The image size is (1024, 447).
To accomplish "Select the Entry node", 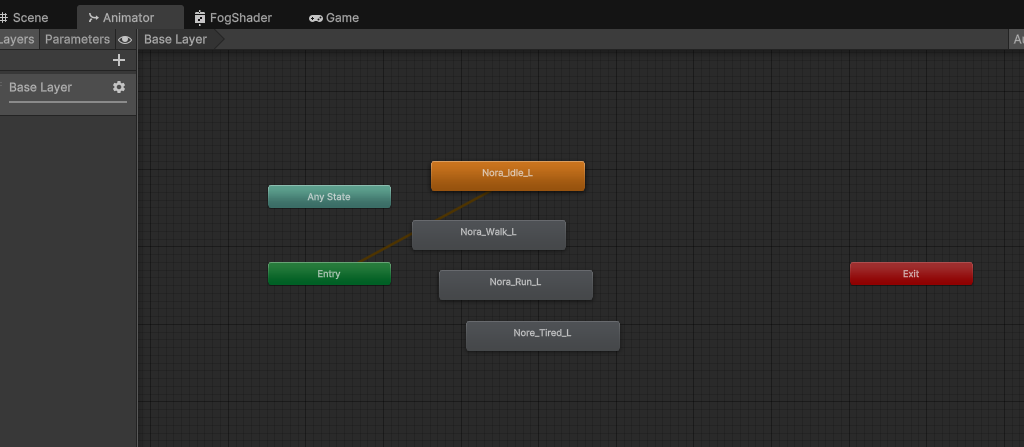I will [x=329, y=274].
